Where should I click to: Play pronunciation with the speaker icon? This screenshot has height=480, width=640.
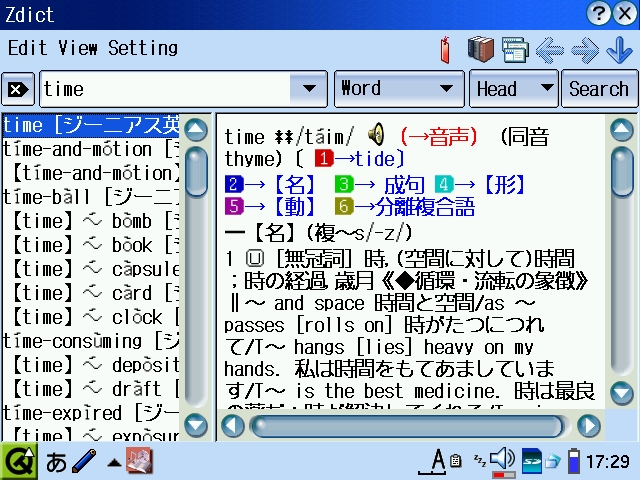tap(376, 135)
